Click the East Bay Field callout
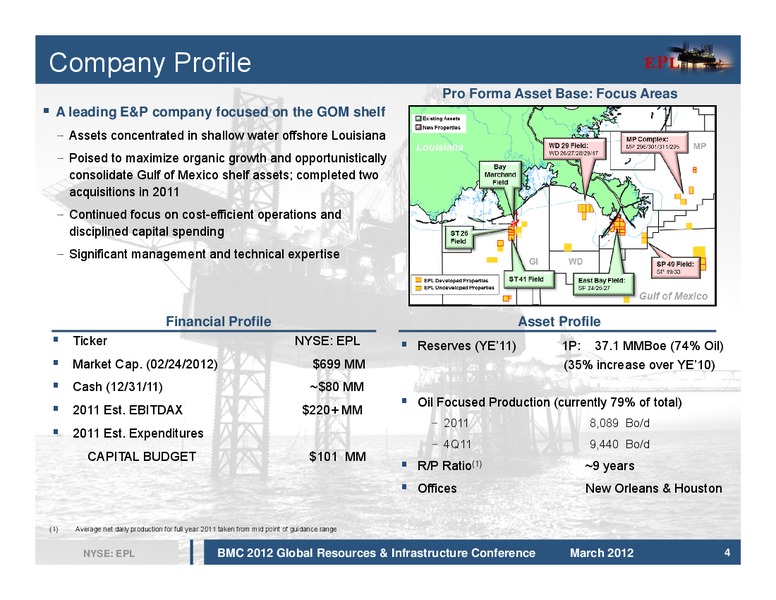The width and height of the screenshot is (776, 600). click(602, 284)
